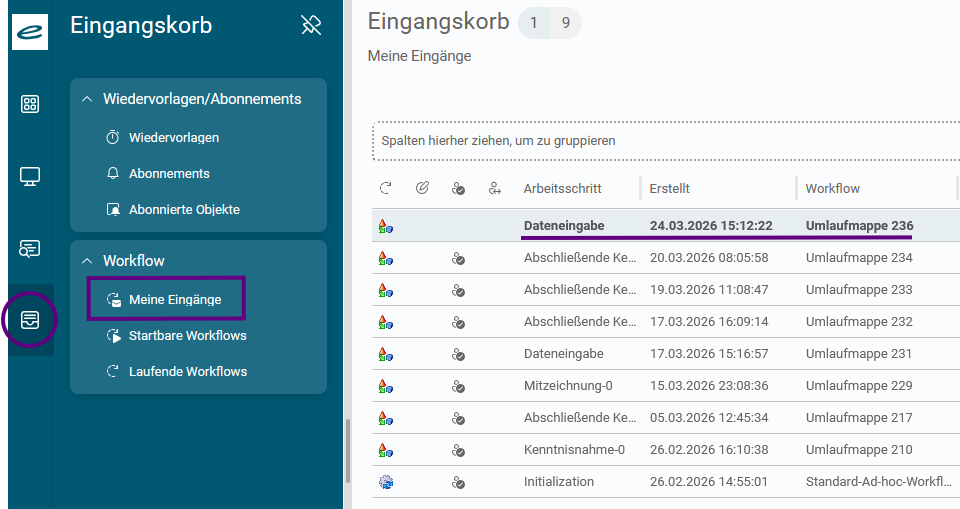
Task: Click the gear icon in the Initialization row
Action: (386, 482)
